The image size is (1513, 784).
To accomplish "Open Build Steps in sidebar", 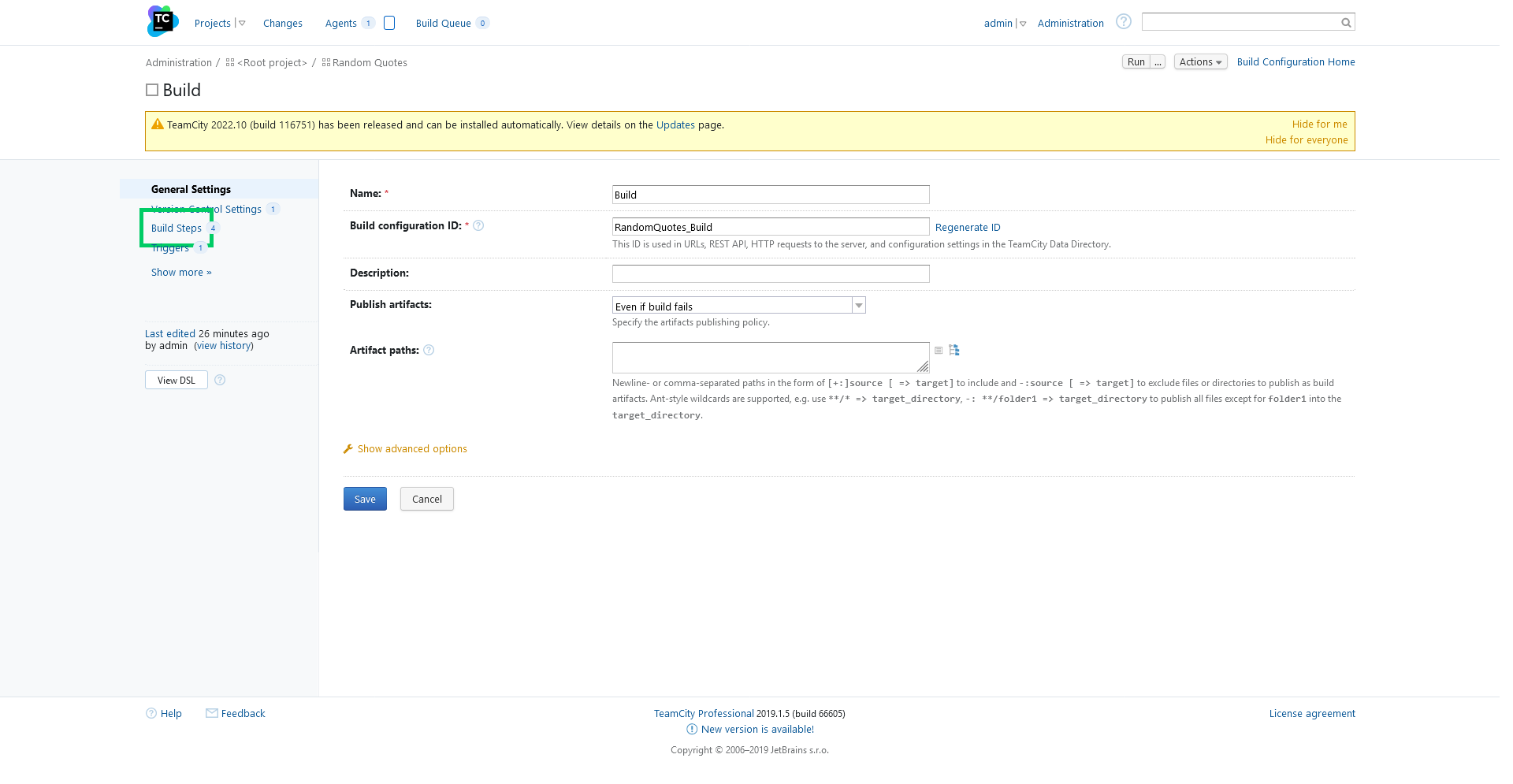I will coord(177,229).
